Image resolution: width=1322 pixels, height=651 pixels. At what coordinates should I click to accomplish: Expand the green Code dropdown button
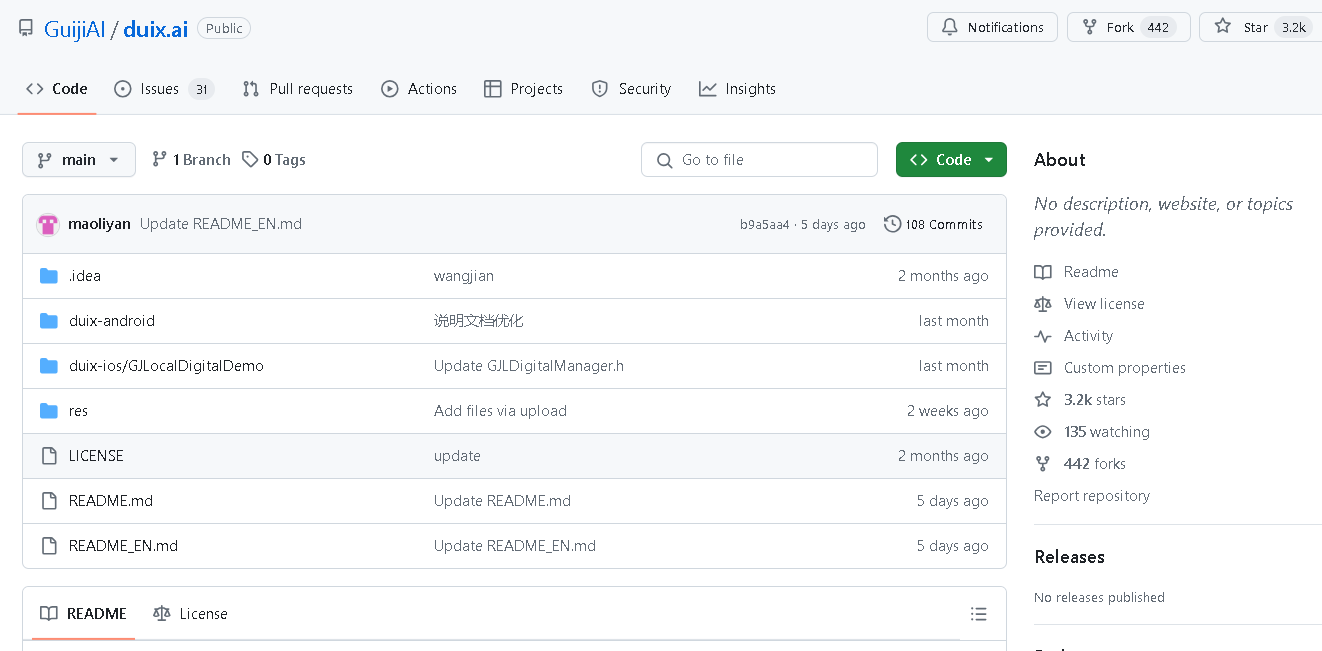point(951,160)
